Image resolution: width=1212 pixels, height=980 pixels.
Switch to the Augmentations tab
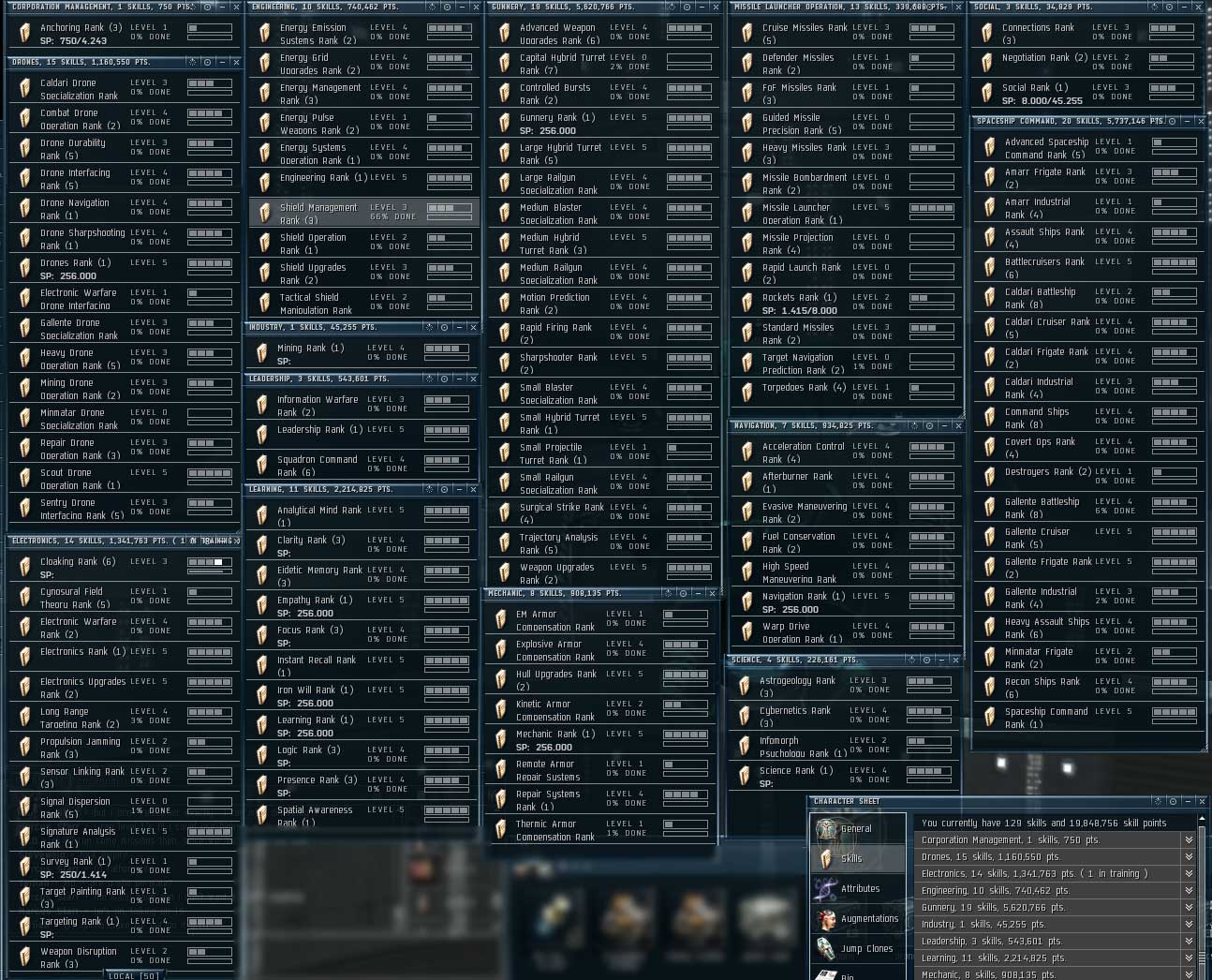pos(858,918)
